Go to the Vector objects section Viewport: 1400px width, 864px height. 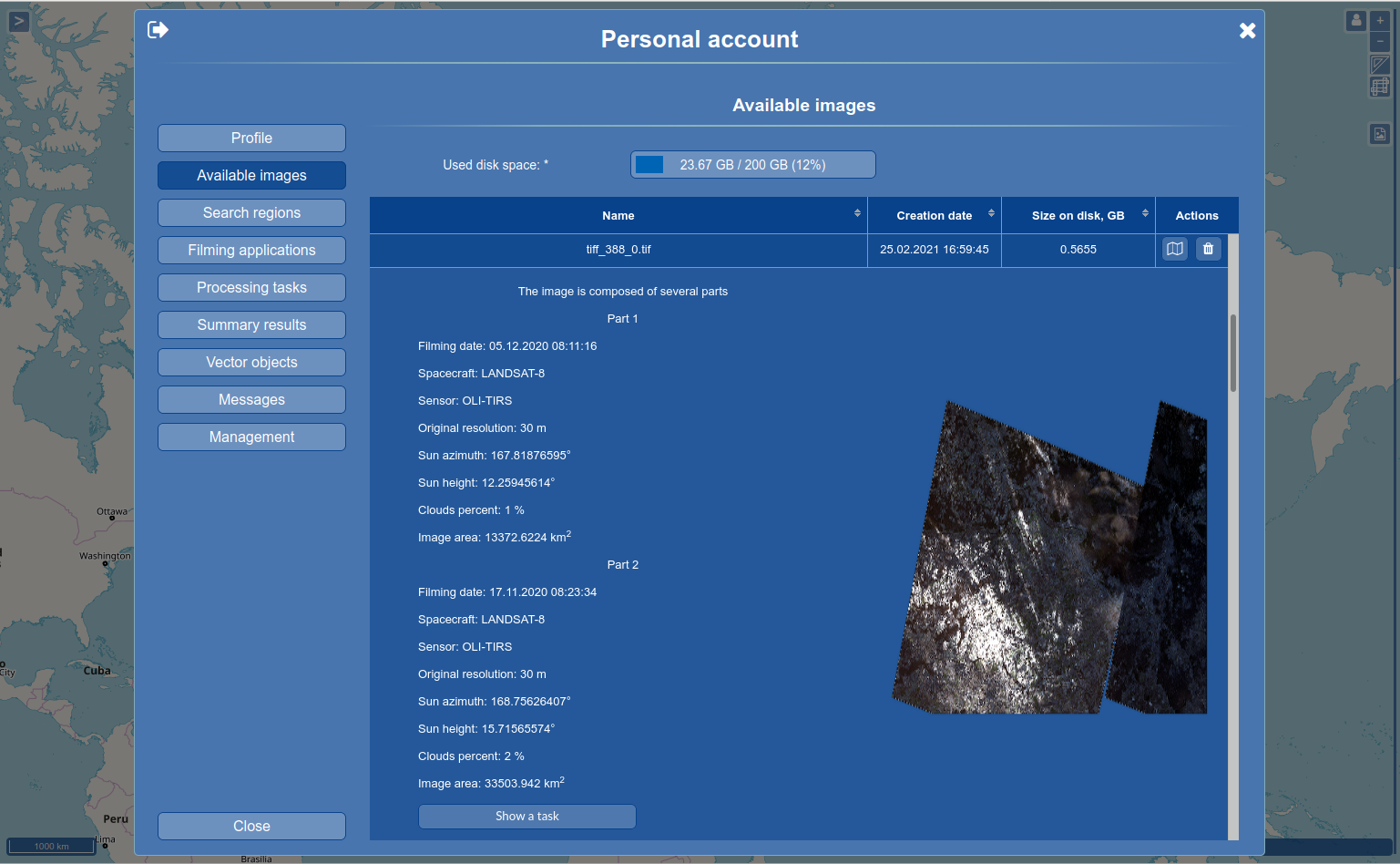click(x=251, y=363)
